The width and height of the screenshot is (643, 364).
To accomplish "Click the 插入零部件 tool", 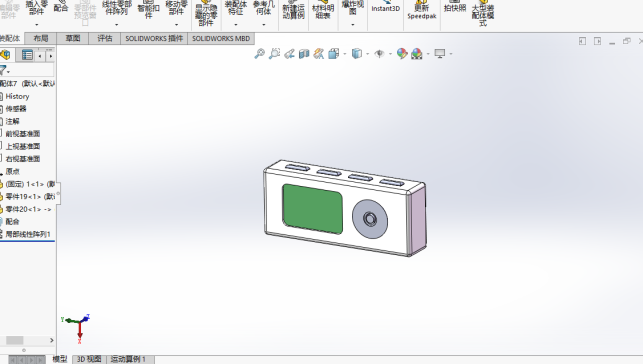I will tap(36, 9).
